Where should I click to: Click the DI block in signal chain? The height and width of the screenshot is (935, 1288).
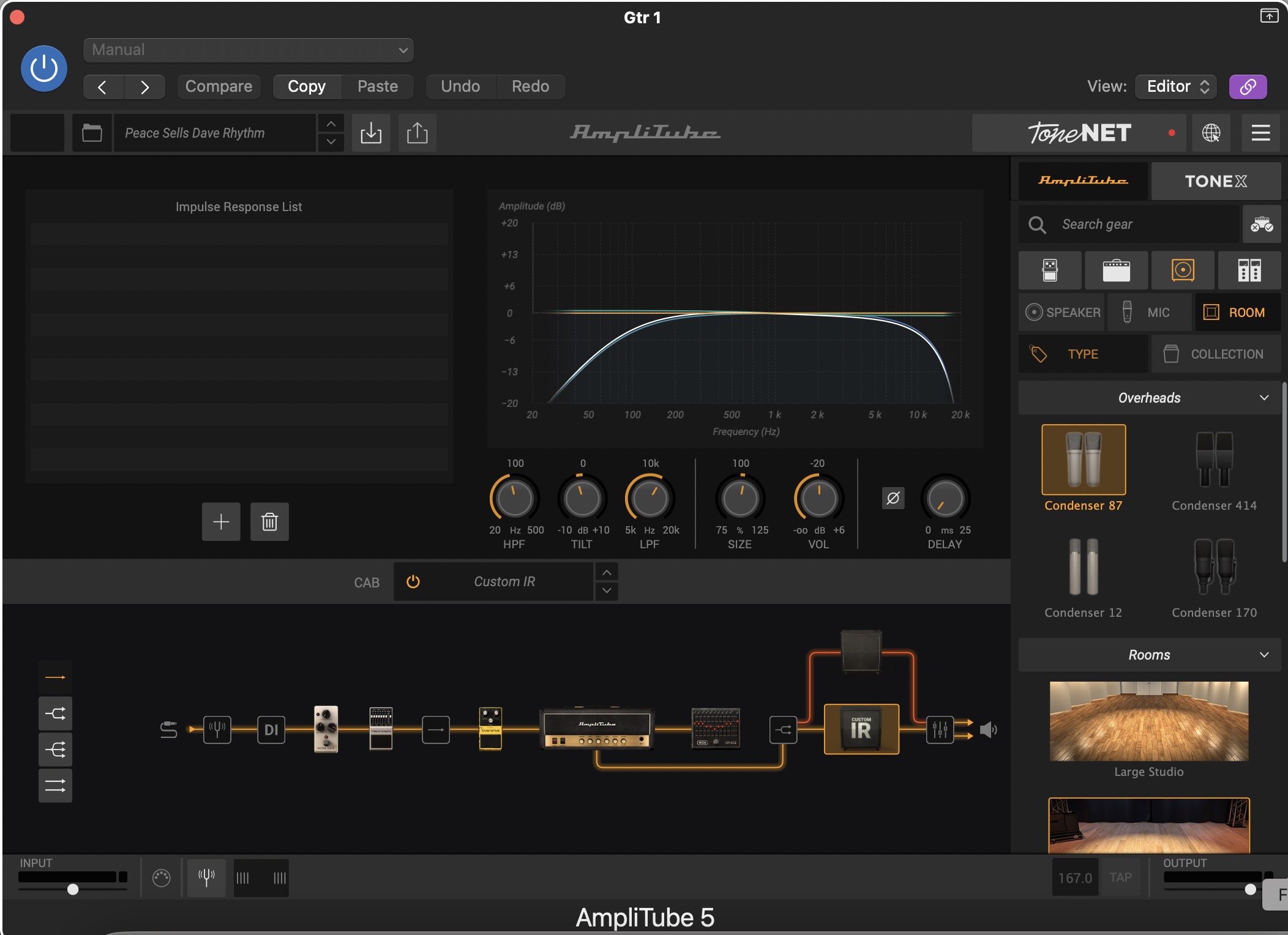271,729
